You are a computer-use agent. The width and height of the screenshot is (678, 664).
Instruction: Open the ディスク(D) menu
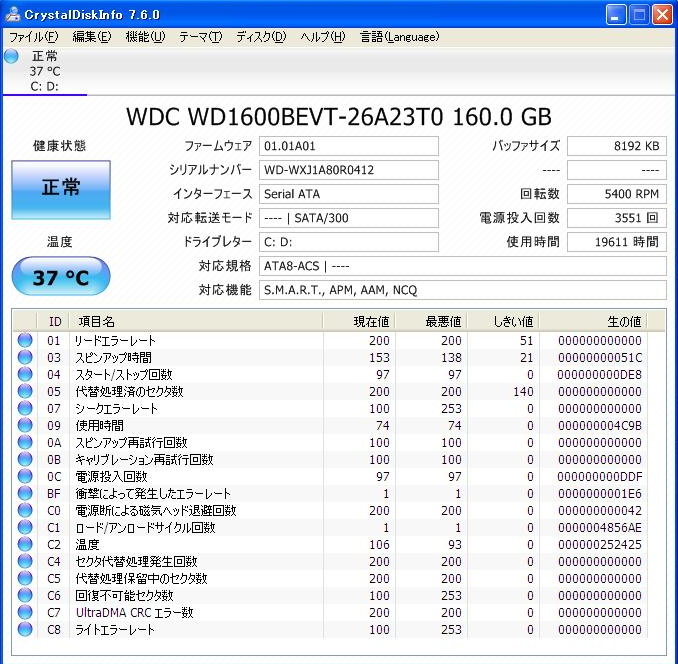[261, 37]
